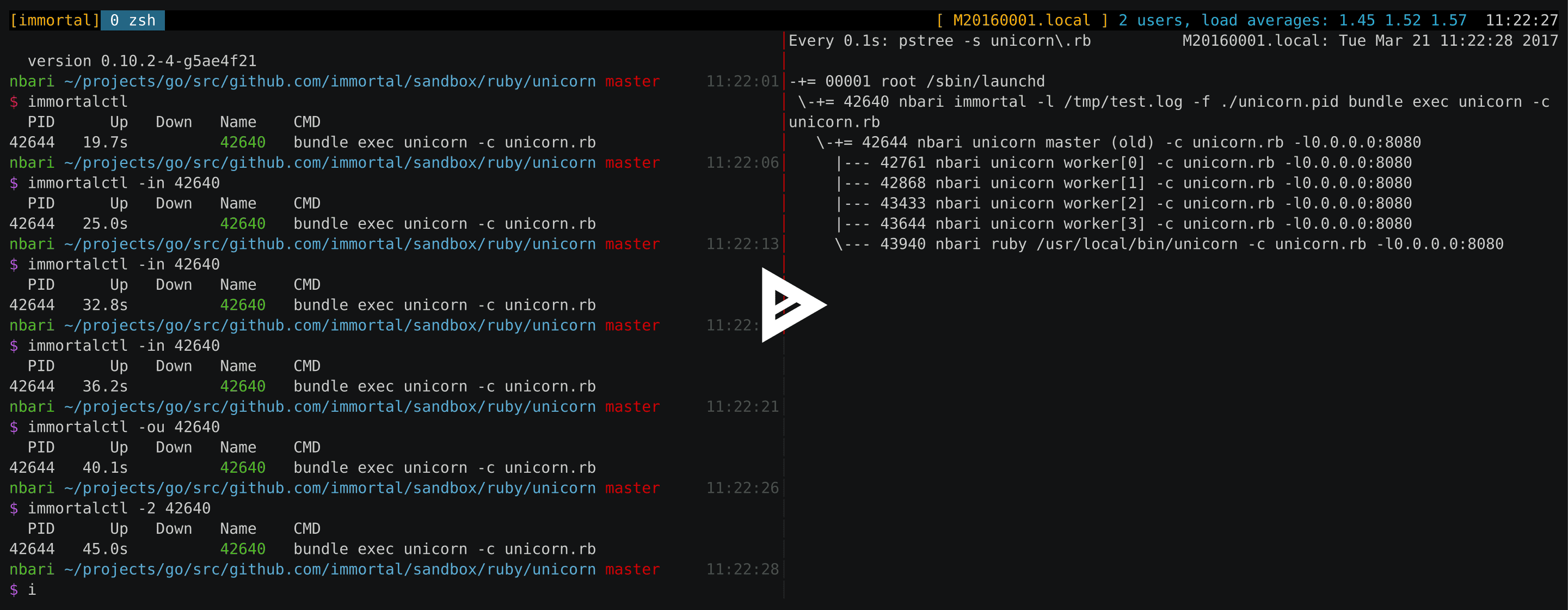Viewport: 1568px width, 610px height.
Task: Click the uptime value '32.8s'
Action: point(105,304)
